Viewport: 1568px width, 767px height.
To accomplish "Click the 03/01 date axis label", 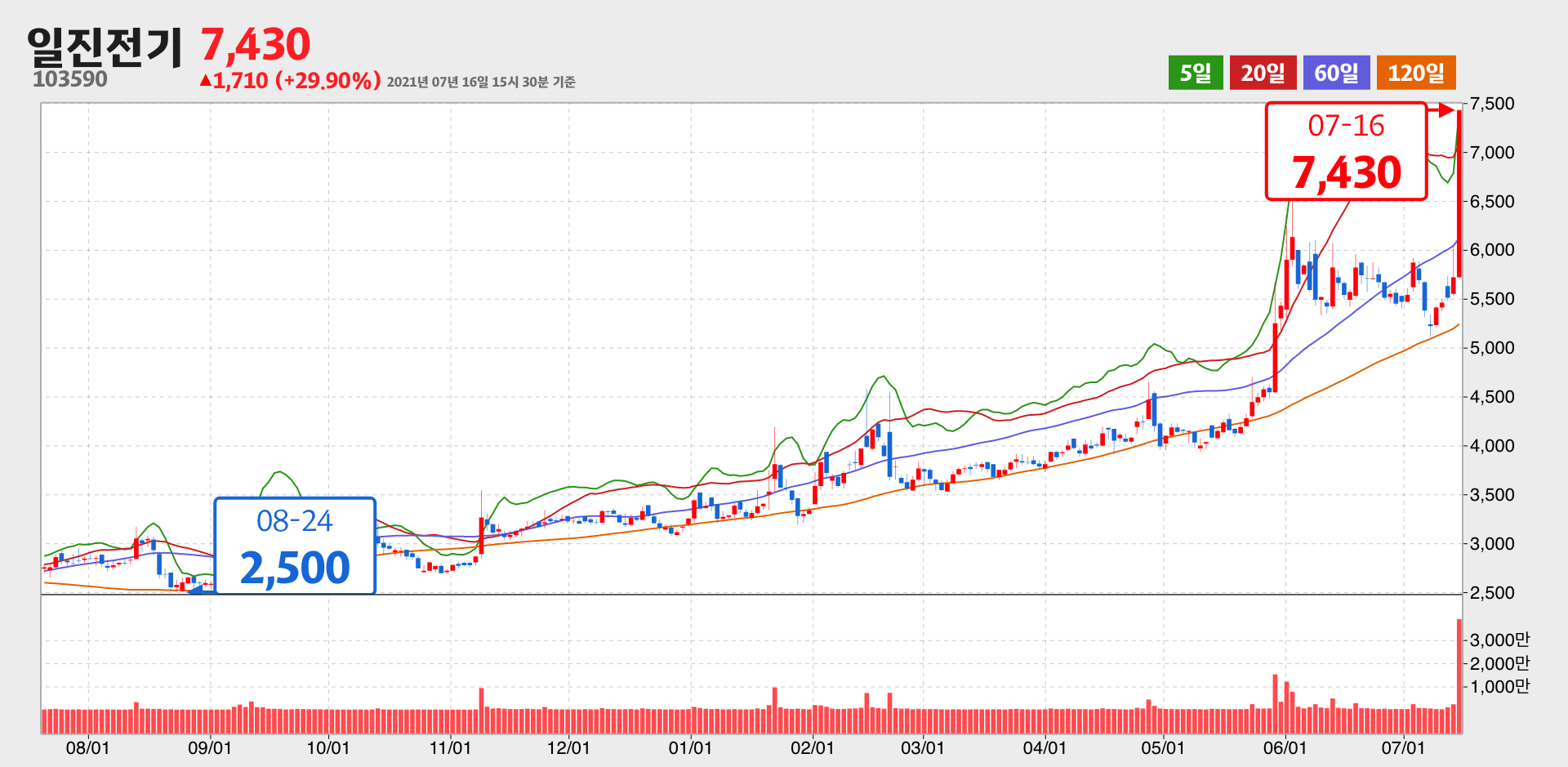I will click(x=923, y=747).
